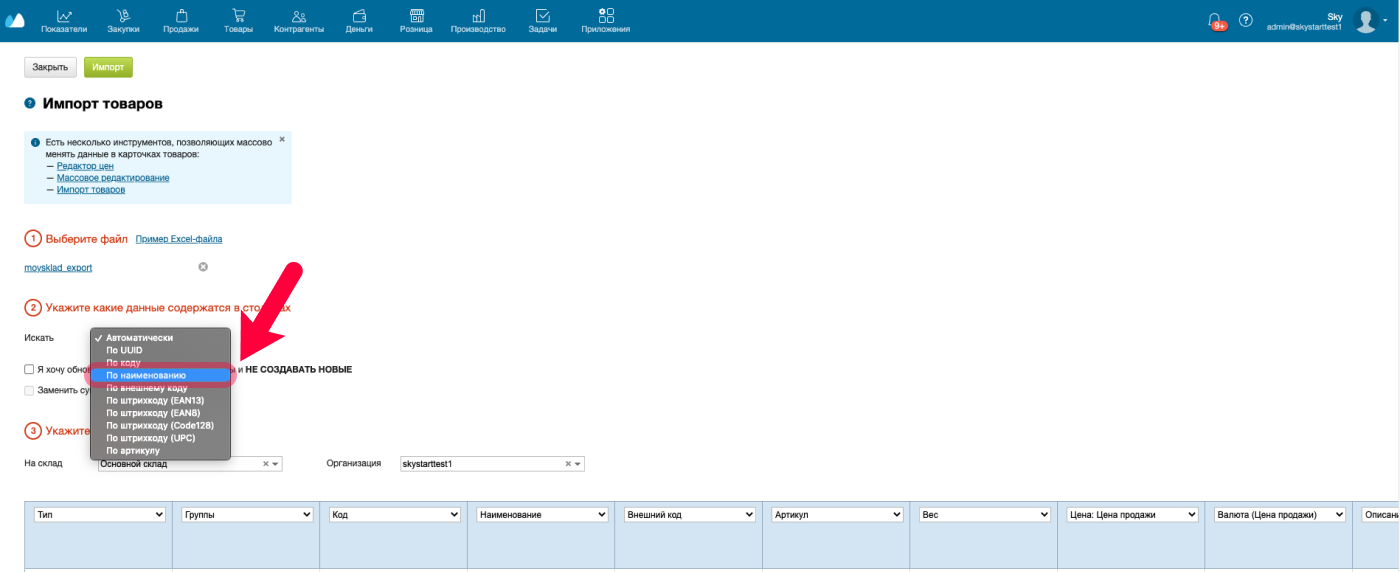Viewport: 1400px width, 572px height.
Task: Open the Закупки section icon
Action: click(x=123, y=16)
